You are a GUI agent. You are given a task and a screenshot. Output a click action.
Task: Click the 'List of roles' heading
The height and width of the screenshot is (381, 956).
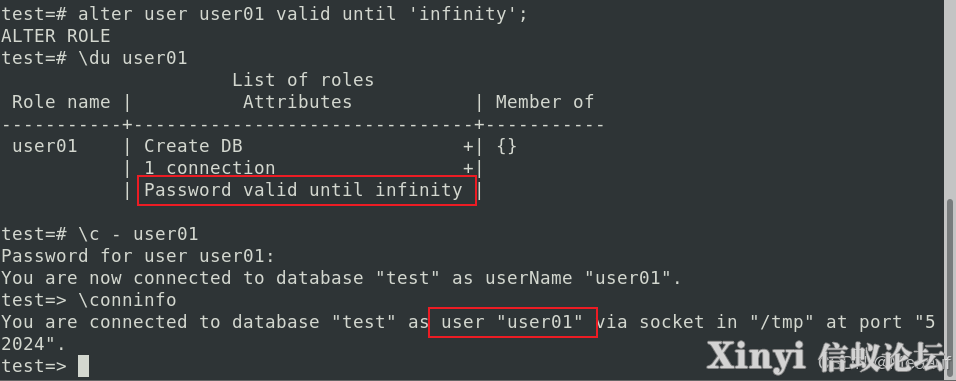(302, 80)
